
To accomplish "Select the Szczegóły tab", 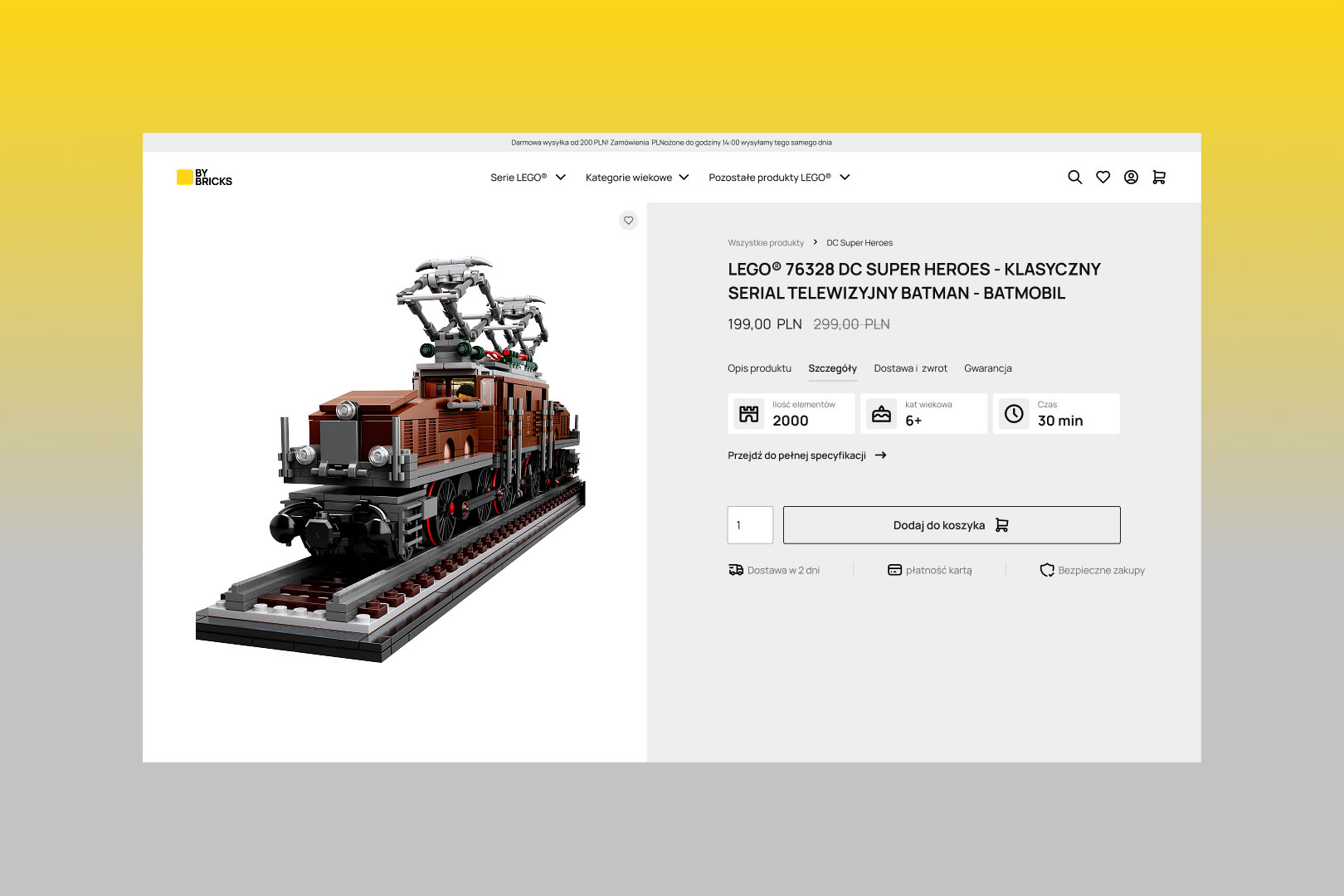I will coord(832,368).
